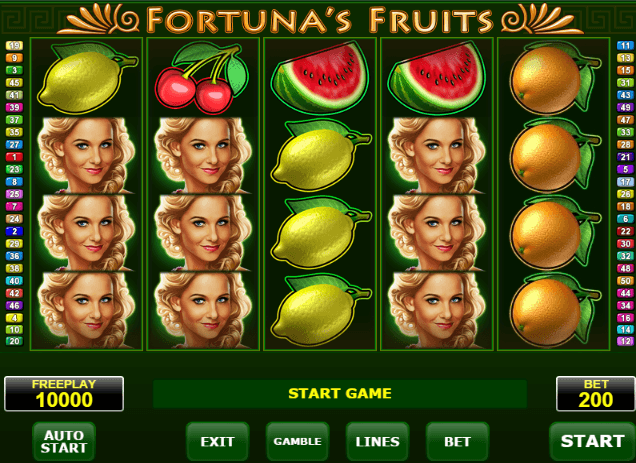Select payline marker 20 at bottom left

pyautogui.click(x=14, y=341)
